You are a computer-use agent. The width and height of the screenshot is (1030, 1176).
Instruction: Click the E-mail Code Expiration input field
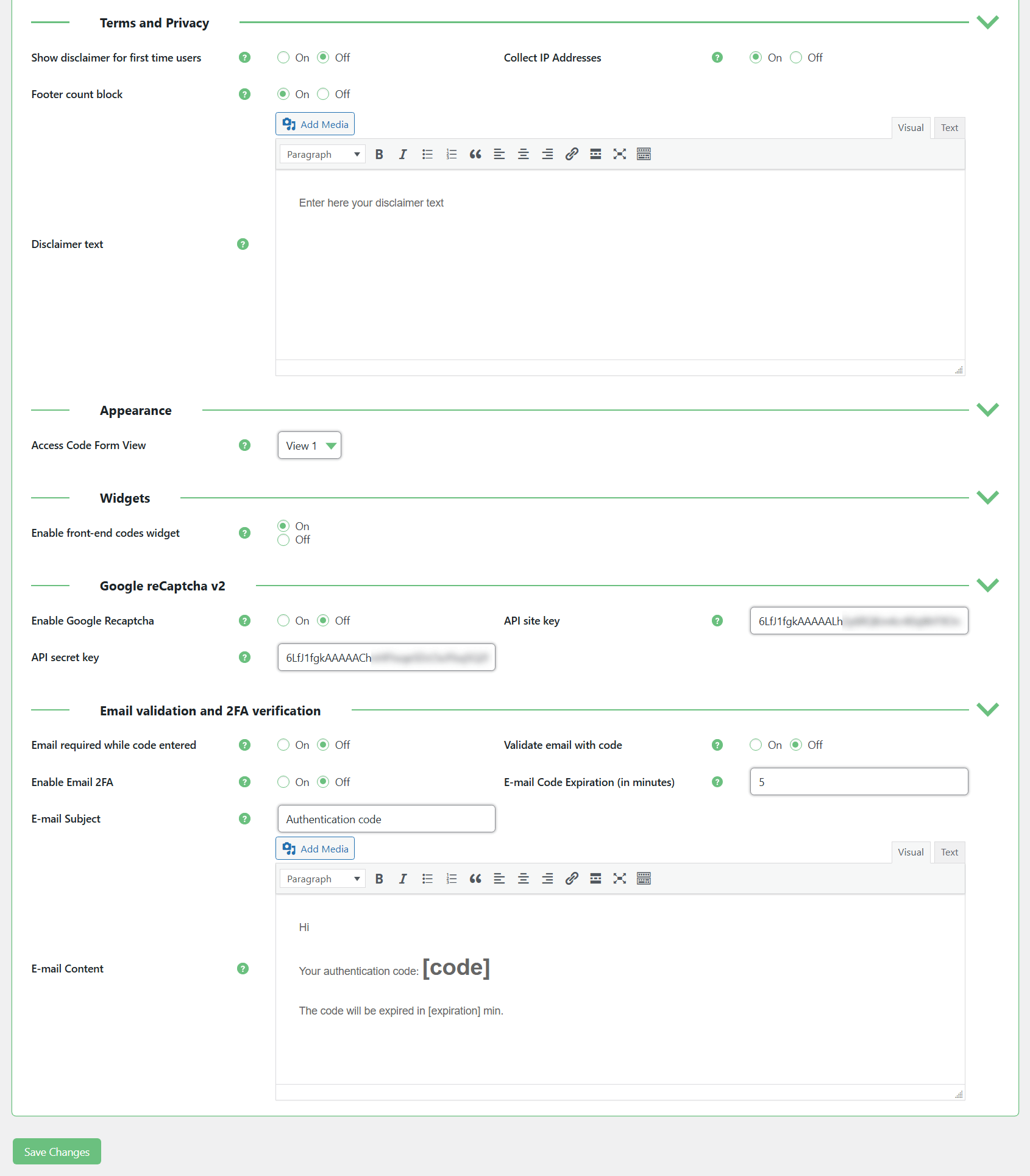point(859,782)
